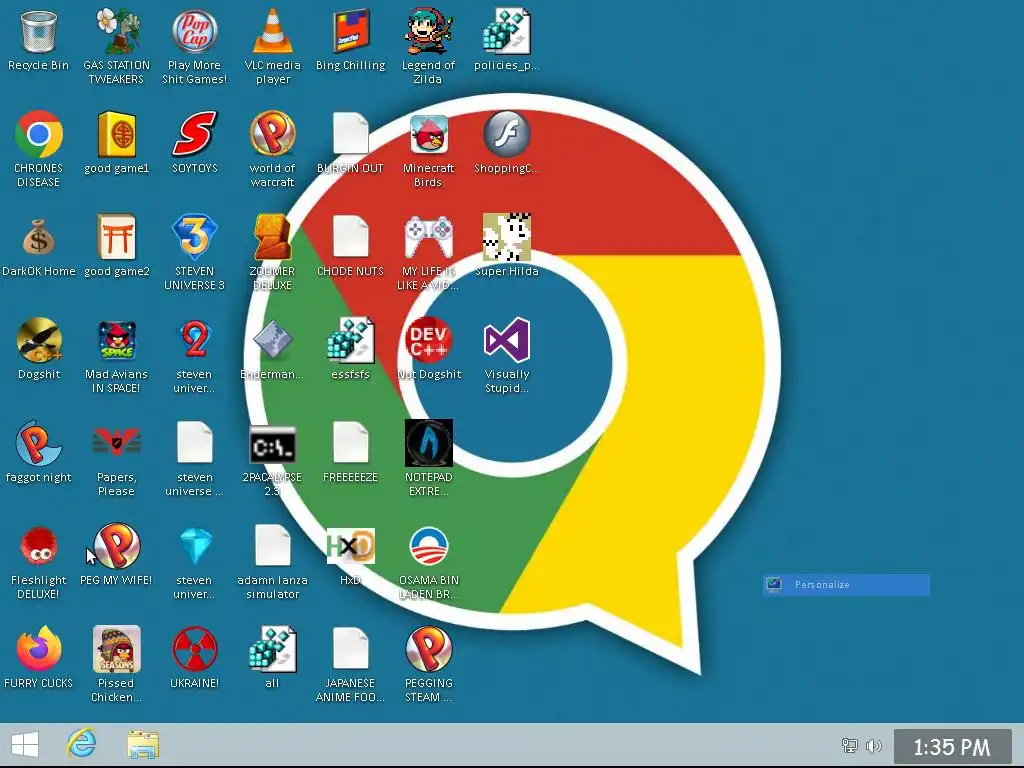The image size is (1024, 768).
Task: Launch Mad Avians IN SPACE! shortcut
Action: [x=117, y=340]
